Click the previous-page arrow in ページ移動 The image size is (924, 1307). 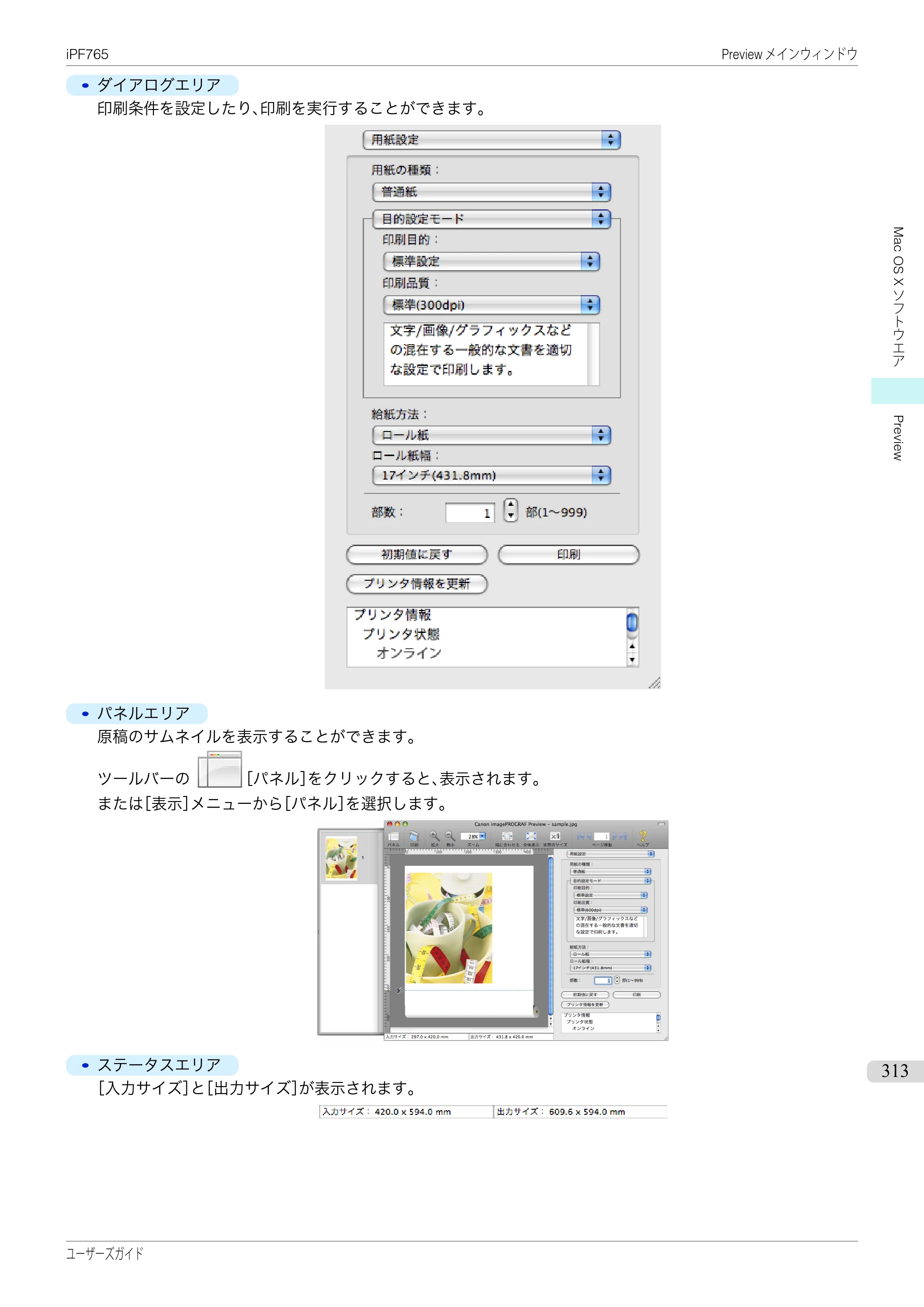click(x=589, y=836)
